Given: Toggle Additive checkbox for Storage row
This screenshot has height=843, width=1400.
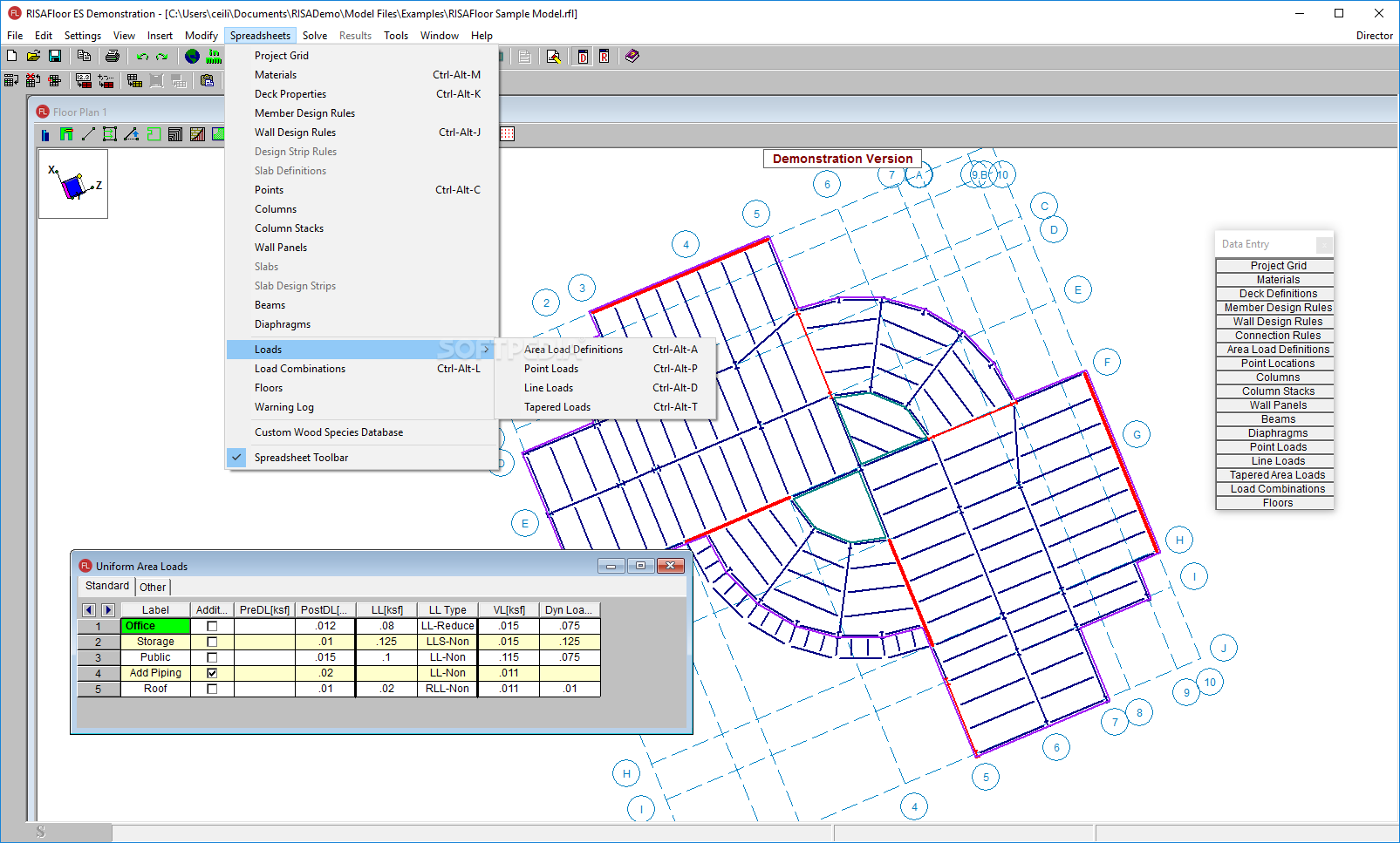Looking at the screenshot, I should (212, 642).
